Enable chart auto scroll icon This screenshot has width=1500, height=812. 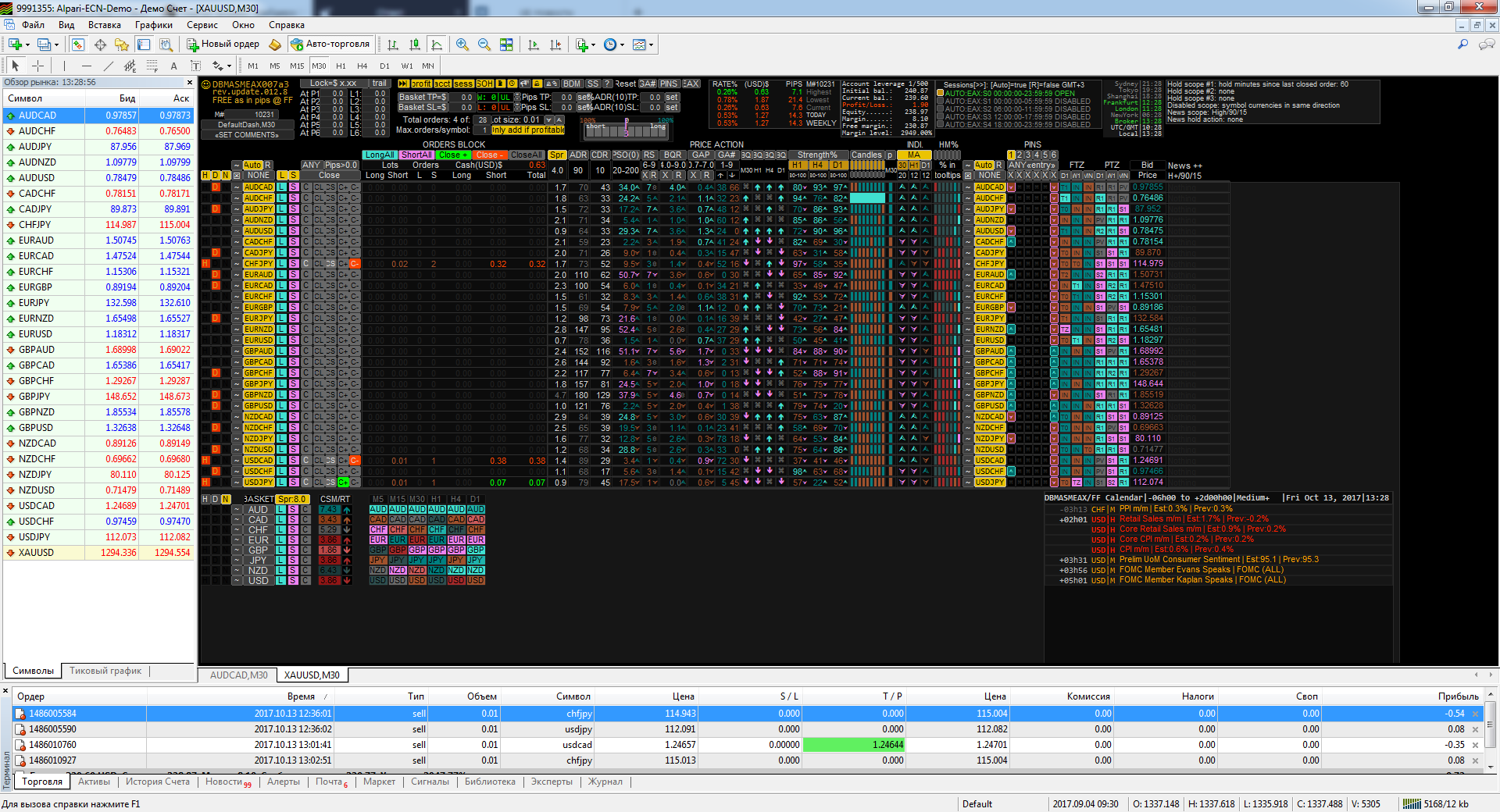coord(534,45)
